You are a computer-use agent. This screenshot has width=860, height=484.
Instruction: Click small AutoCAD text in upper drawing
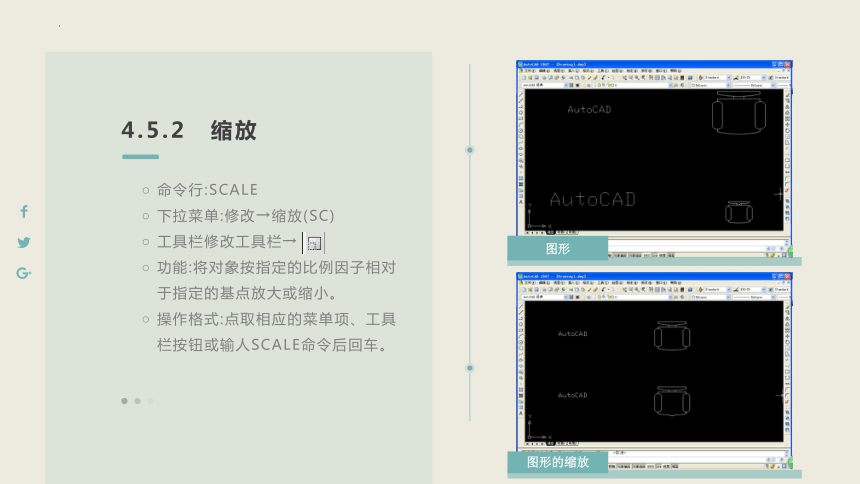[589, 110]
